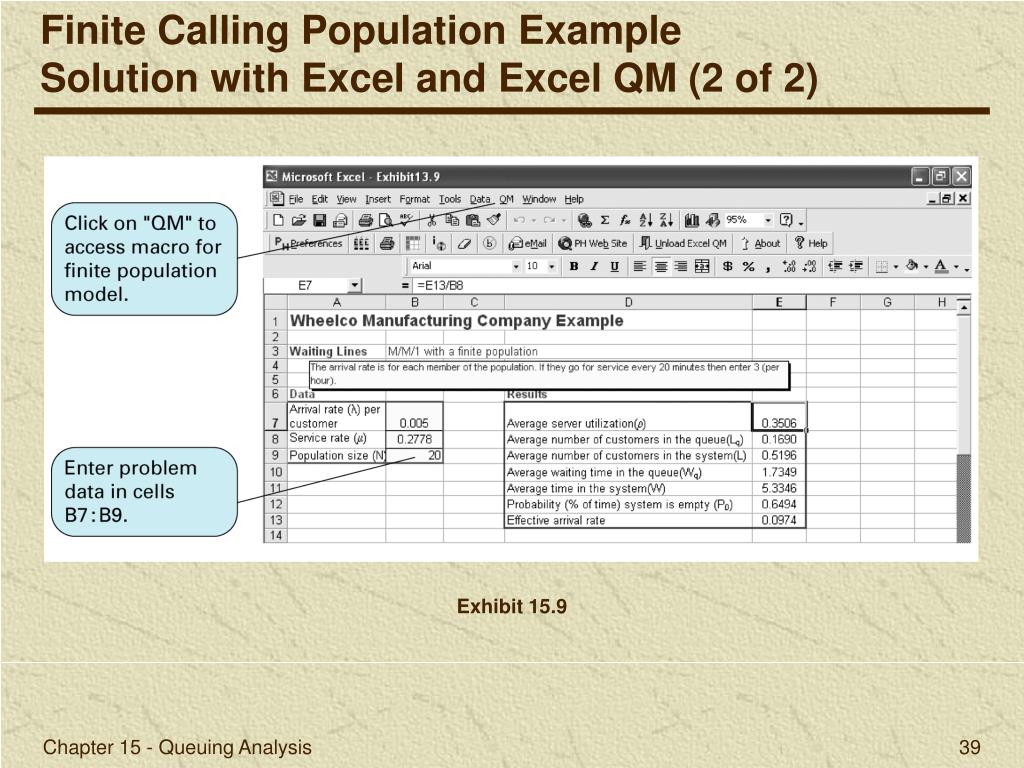1024x768 pixels.
Task: Click the eMail button
Action: [528, 244]
